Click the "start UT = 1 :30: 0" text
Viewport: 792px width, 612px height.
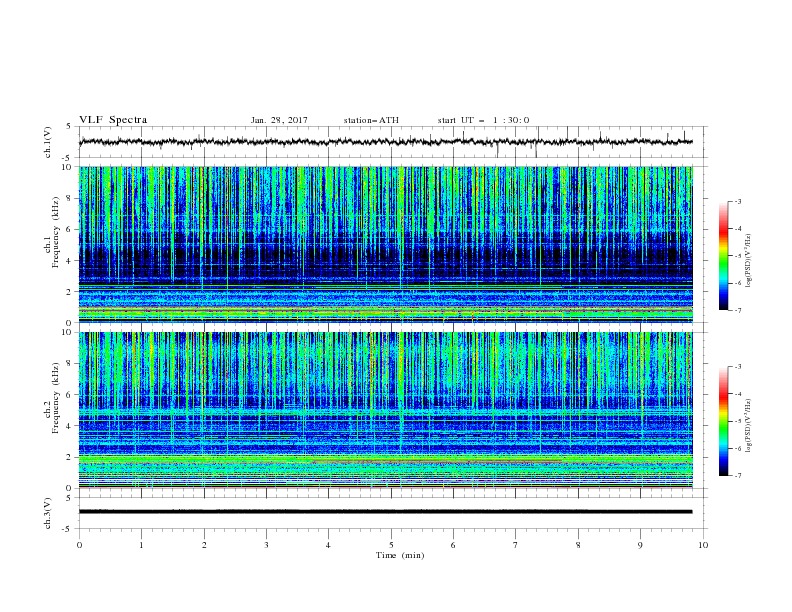483,120
